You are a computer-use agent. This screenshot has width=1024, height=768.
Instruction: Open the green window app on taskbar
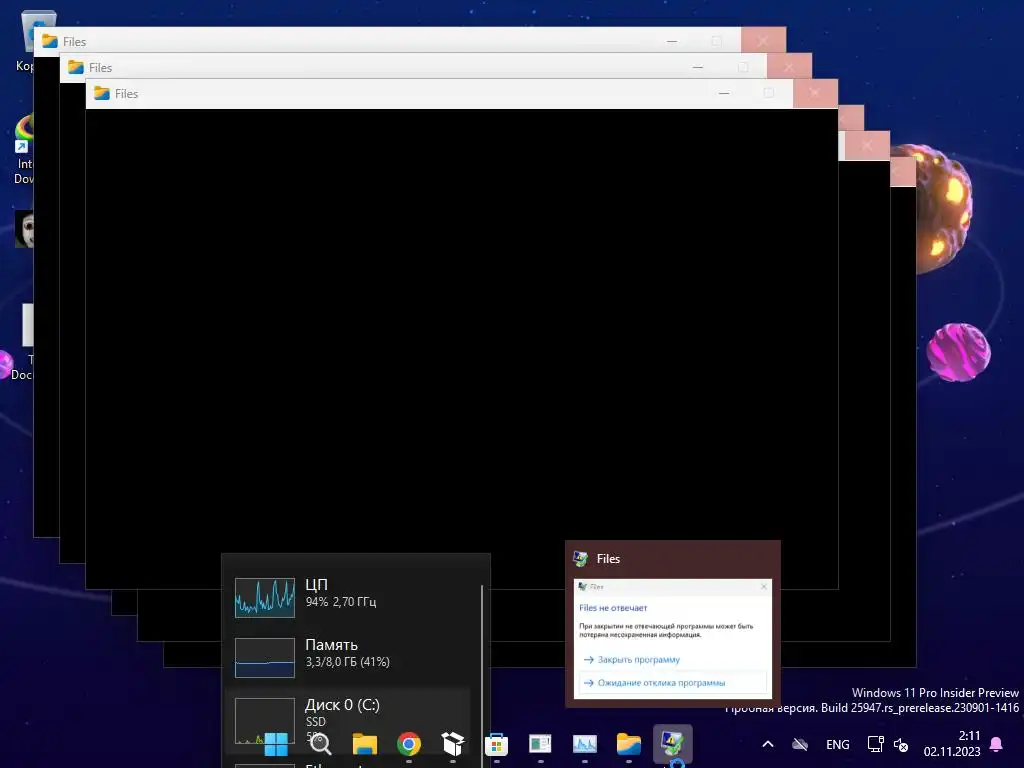pyautogui.click(x=540, y=744)
